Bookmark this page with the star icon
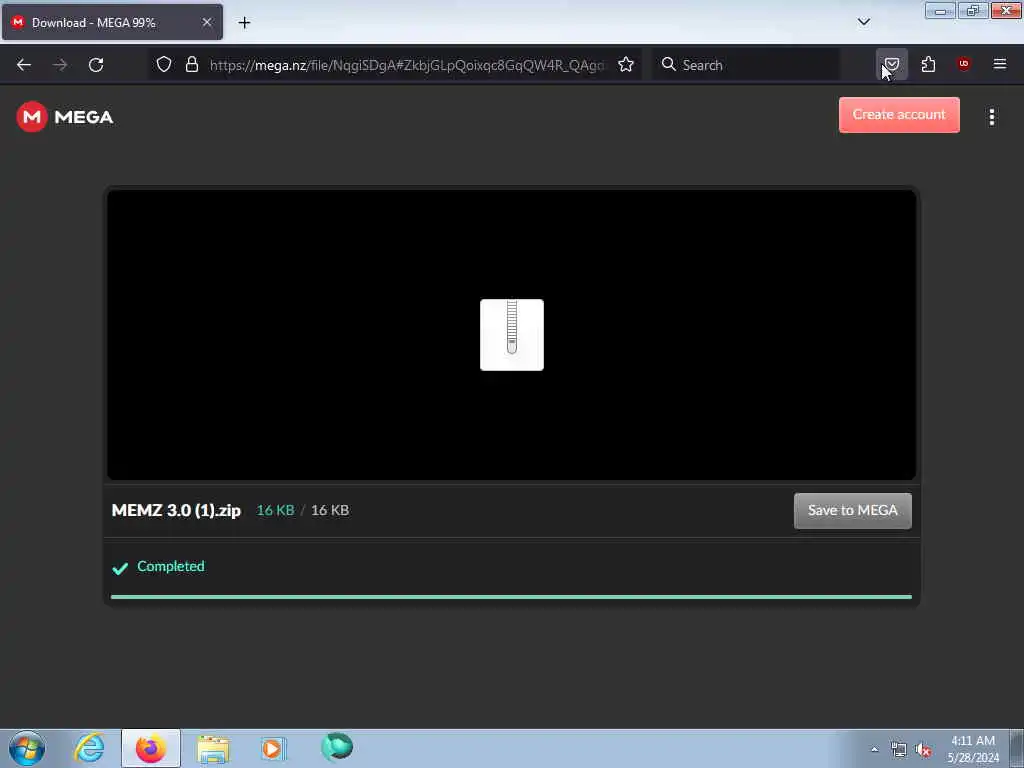This screenshot has height=768, width=1024. coord(626,64)
